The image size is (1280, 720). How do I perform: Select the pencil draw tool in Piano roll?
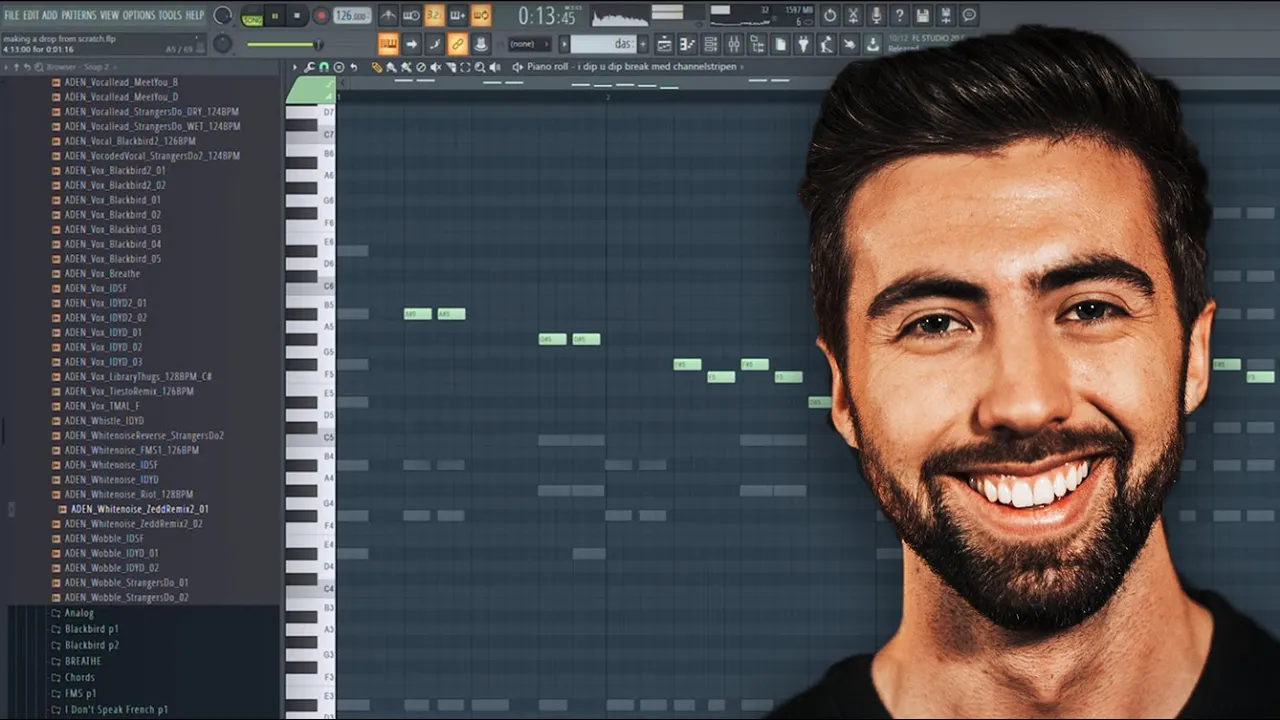click(377, 67)
